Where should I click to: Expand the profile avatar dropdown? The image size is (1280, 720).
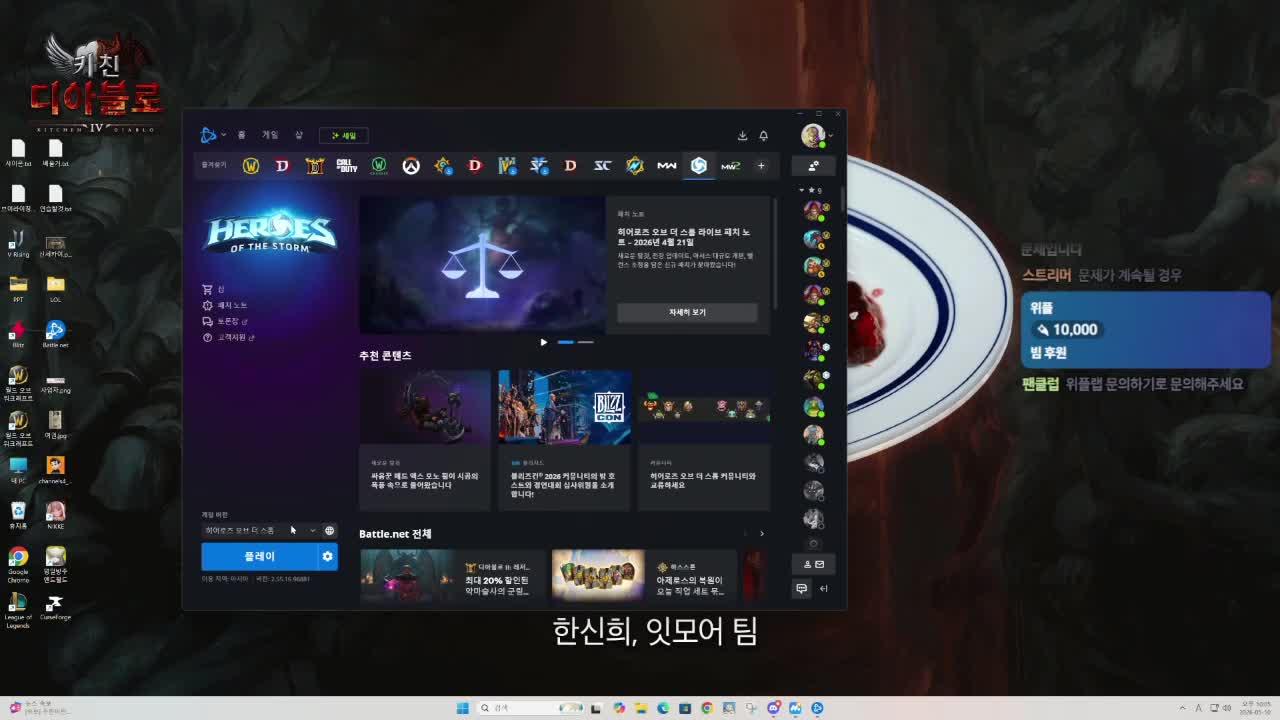(816, 135)
